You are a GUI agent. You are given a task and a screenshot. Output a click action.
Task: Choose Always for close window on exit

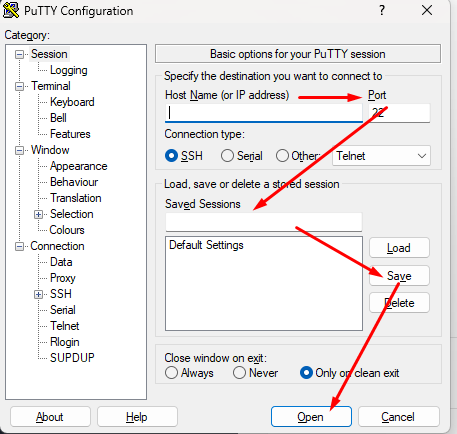pos(171,373)
